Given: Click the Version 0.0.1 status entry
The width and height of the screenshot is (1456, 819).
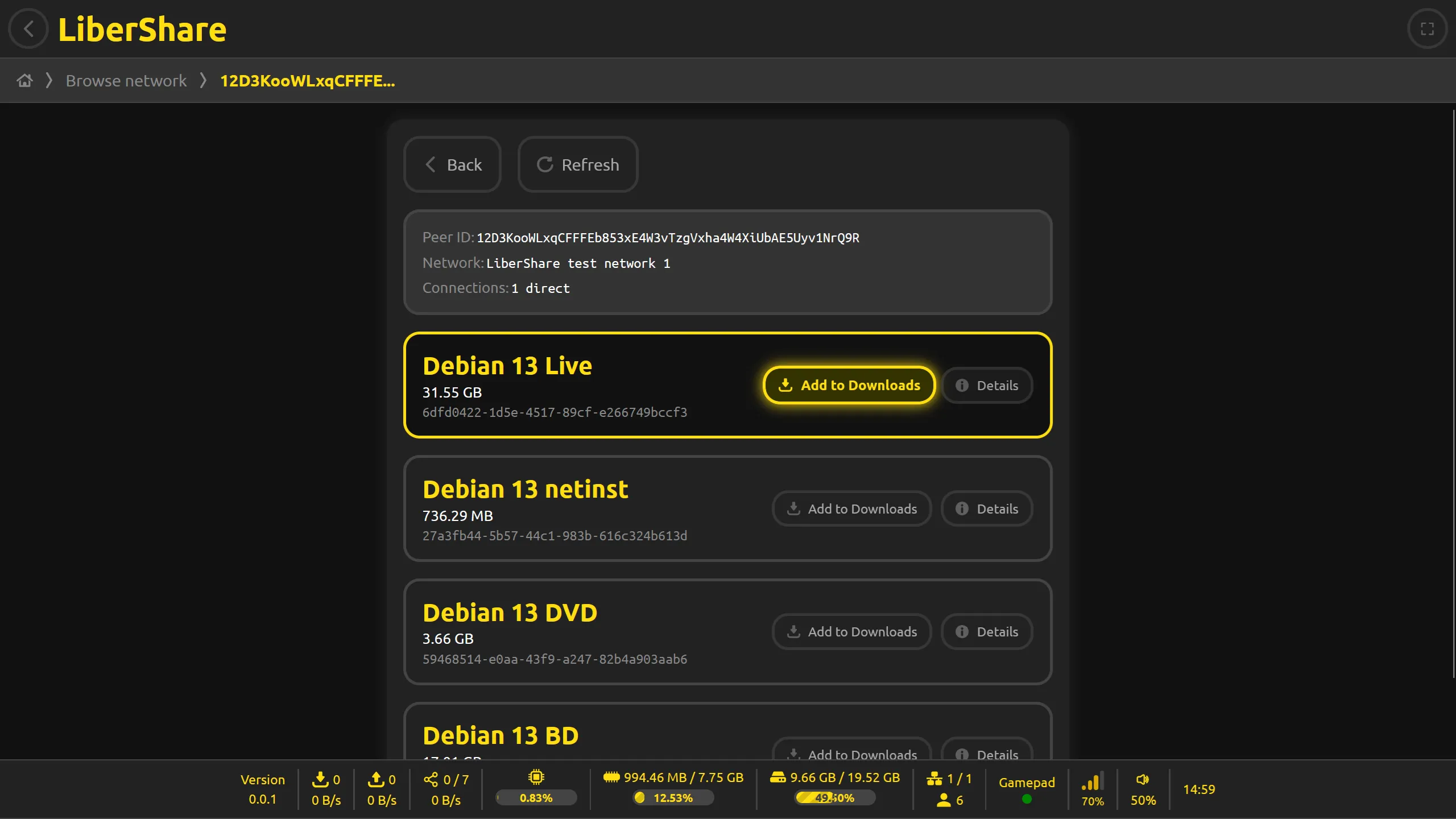Looking at the screenshot, I should (262, 789).
